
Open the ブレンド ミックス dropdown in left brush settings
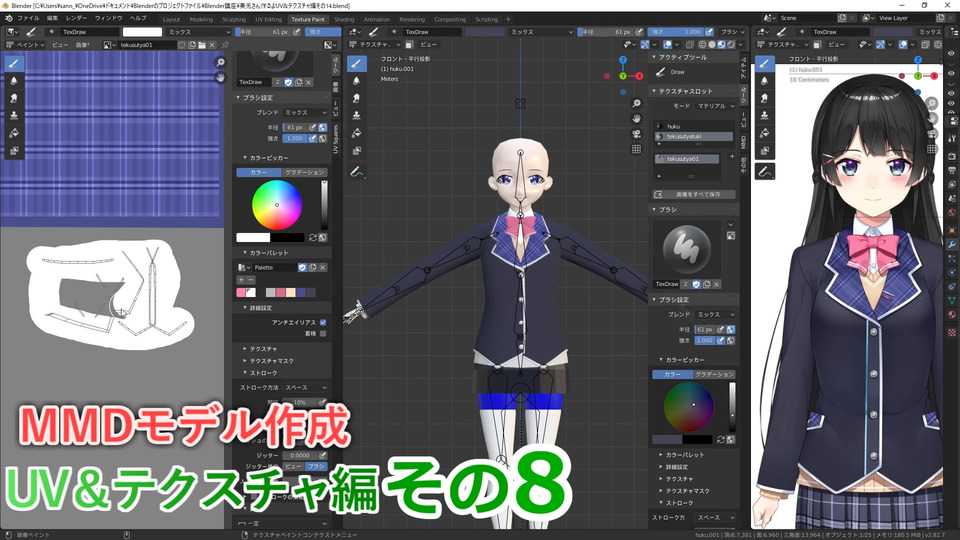tap(306, 113)
